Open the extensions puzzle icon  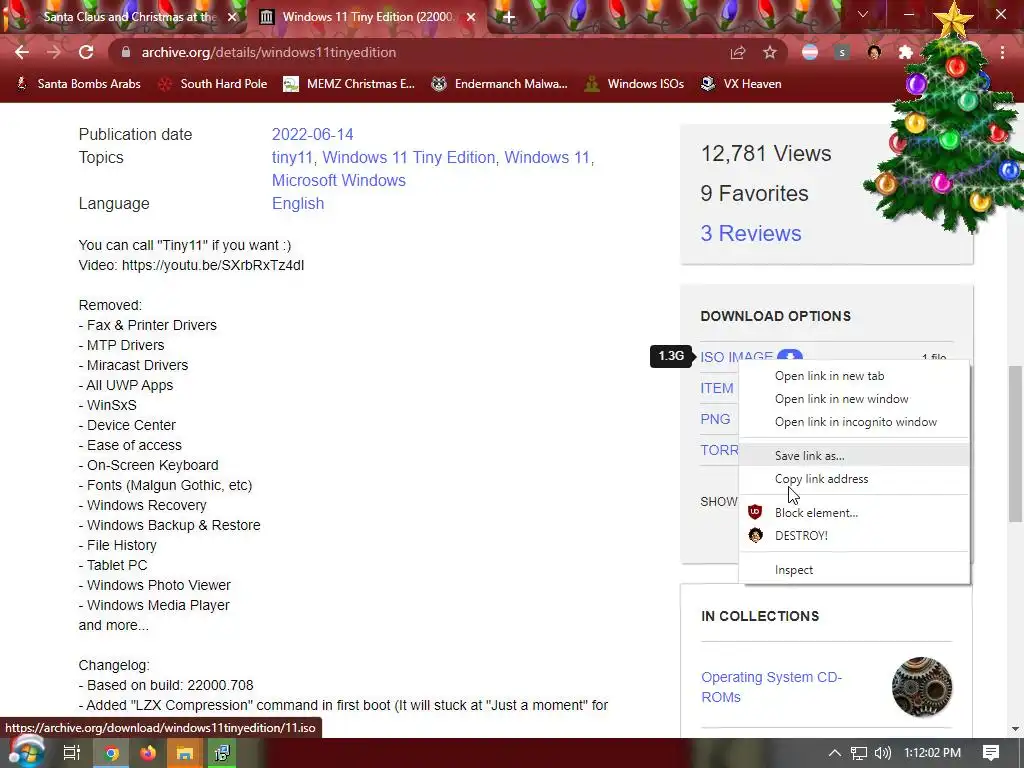click(906, 52)
